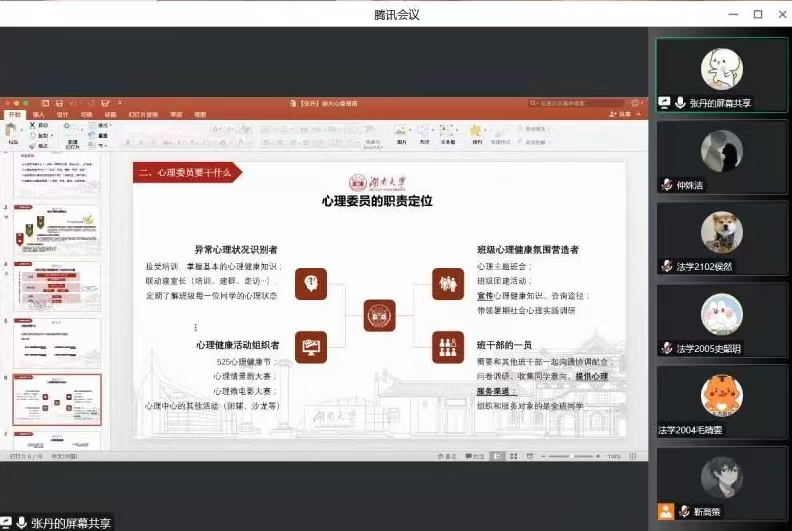Open the 插入 ribbon tab

point(38,115)
